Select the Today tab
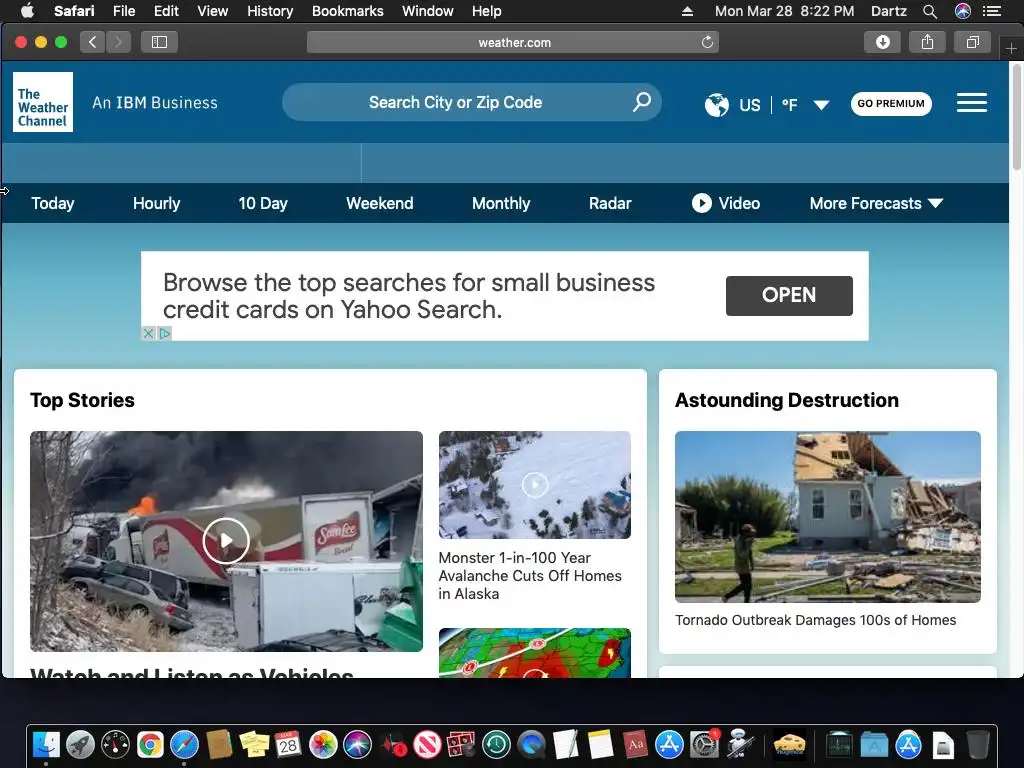The image size is (1024, 768). click(x=53, y=203)
